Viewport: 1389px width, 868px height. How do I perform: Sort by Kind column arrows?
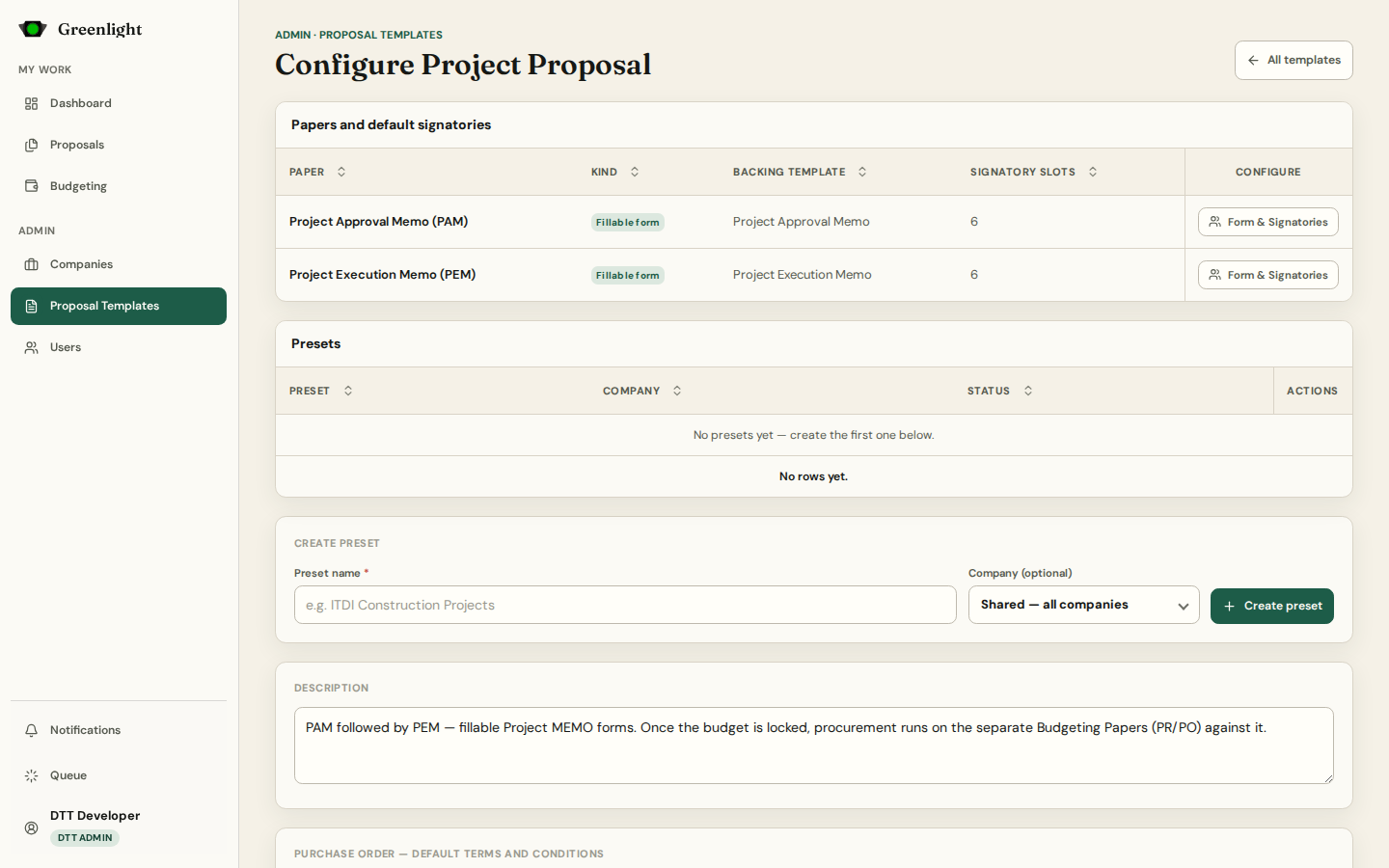[x=635, y=172]
